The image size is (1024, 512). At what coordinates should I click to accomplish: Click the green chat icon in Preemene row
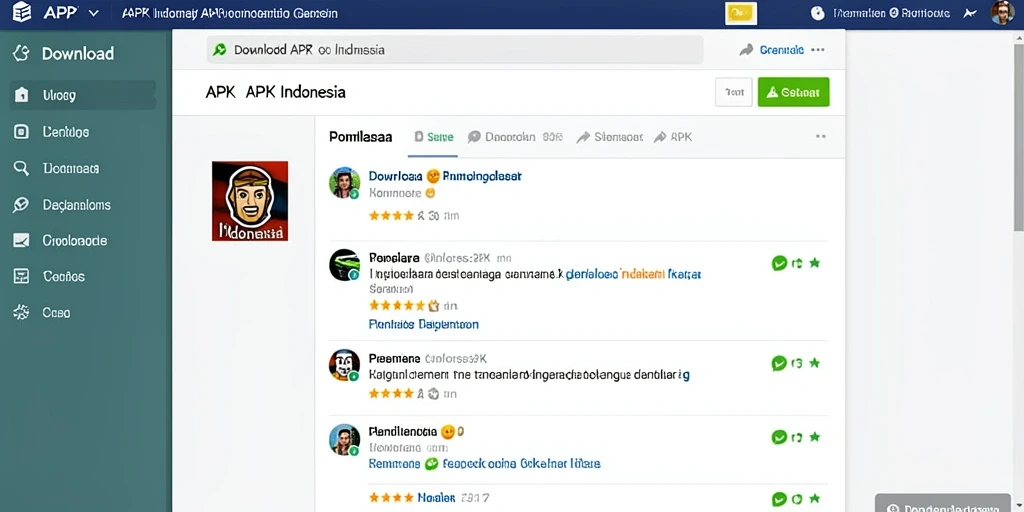point(779,363)
